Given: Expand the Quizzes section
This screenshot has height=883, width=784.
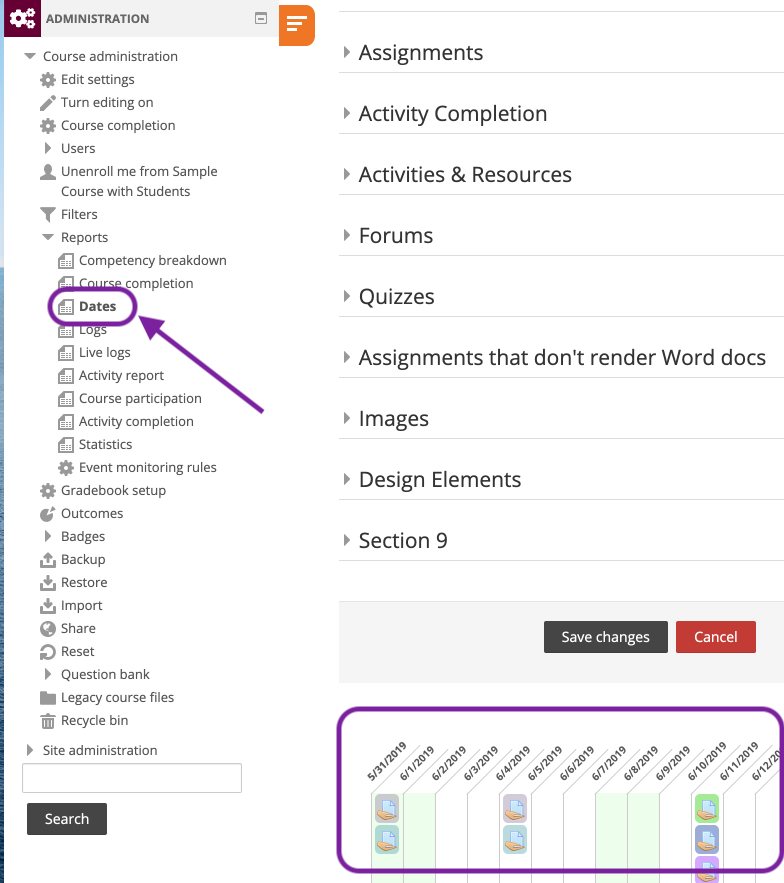Looking at the screenshot, I should [x=347, y=296].
